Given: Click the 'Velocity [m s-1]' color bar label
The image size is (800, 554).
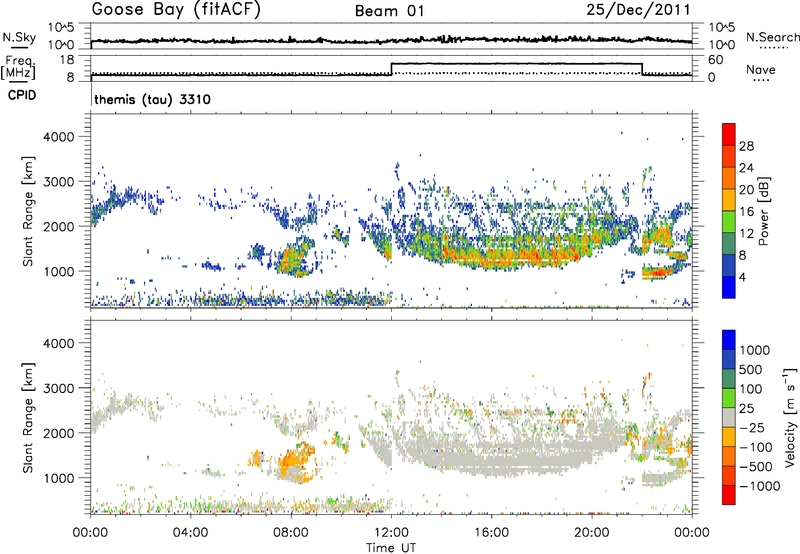Looking at the screenshot, I should point(790,417).
